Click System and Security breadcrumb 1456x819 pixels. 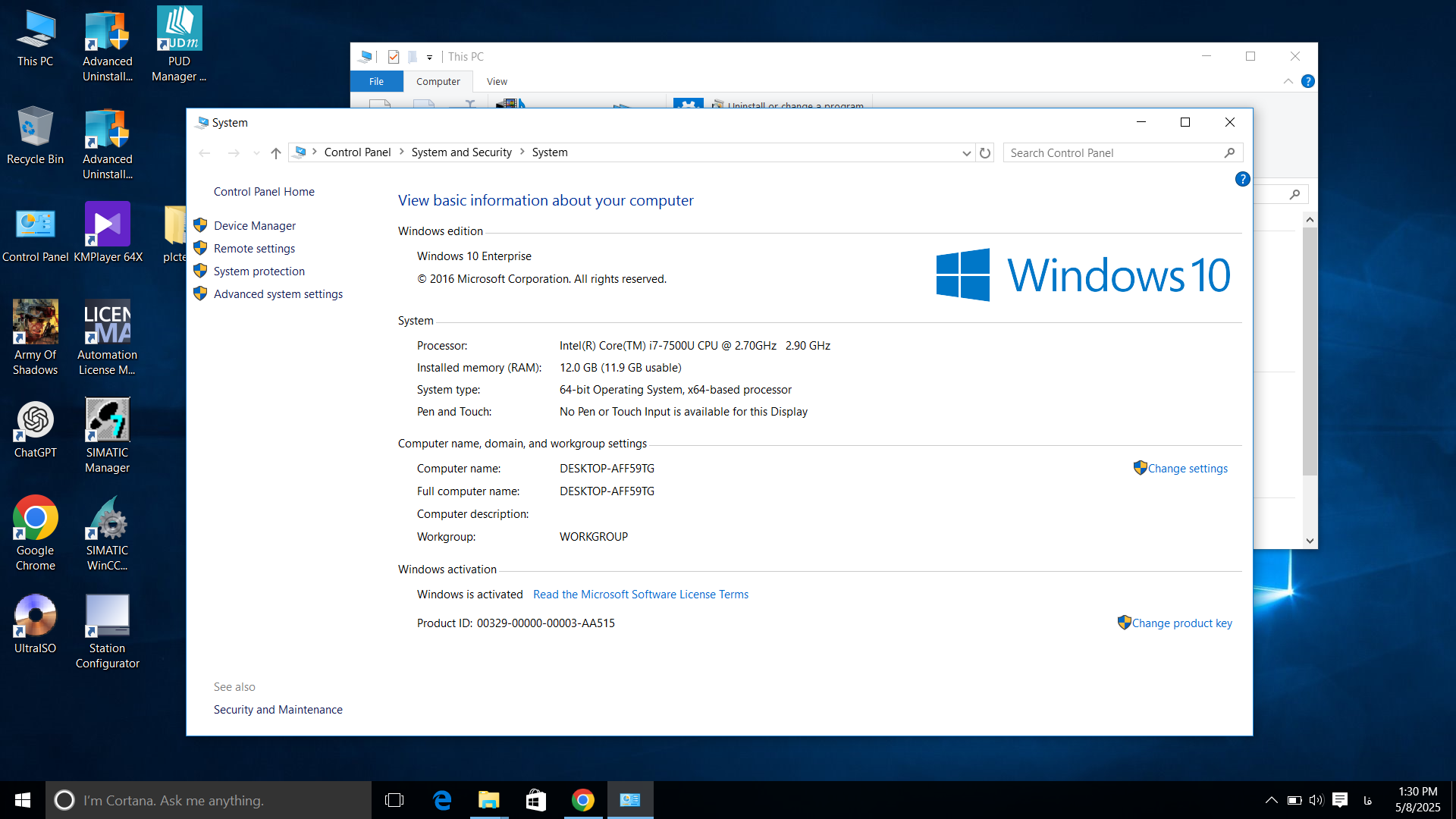pos(461,152)
